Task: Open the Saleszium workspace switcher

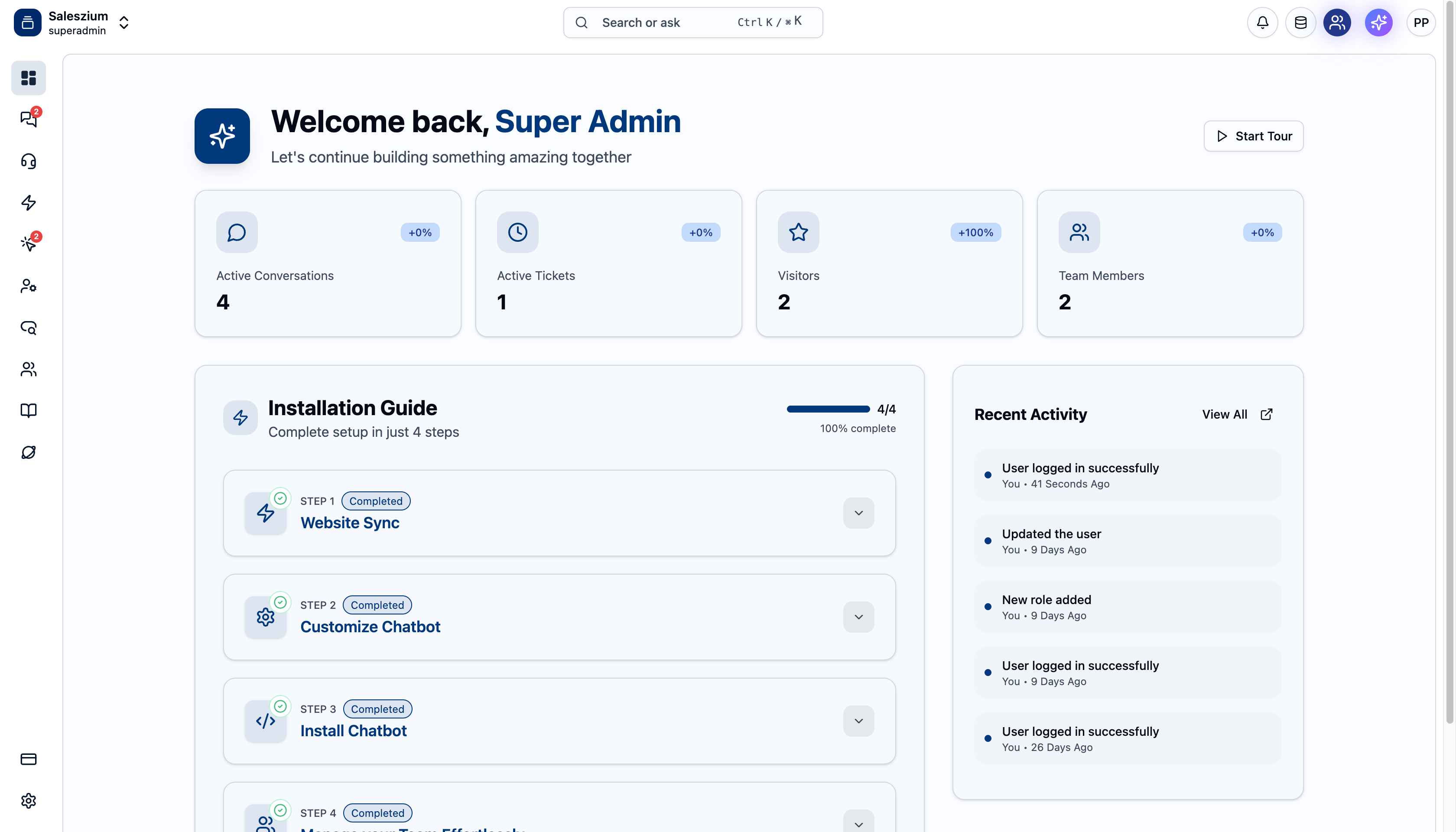Action: (x=123, y=23)
